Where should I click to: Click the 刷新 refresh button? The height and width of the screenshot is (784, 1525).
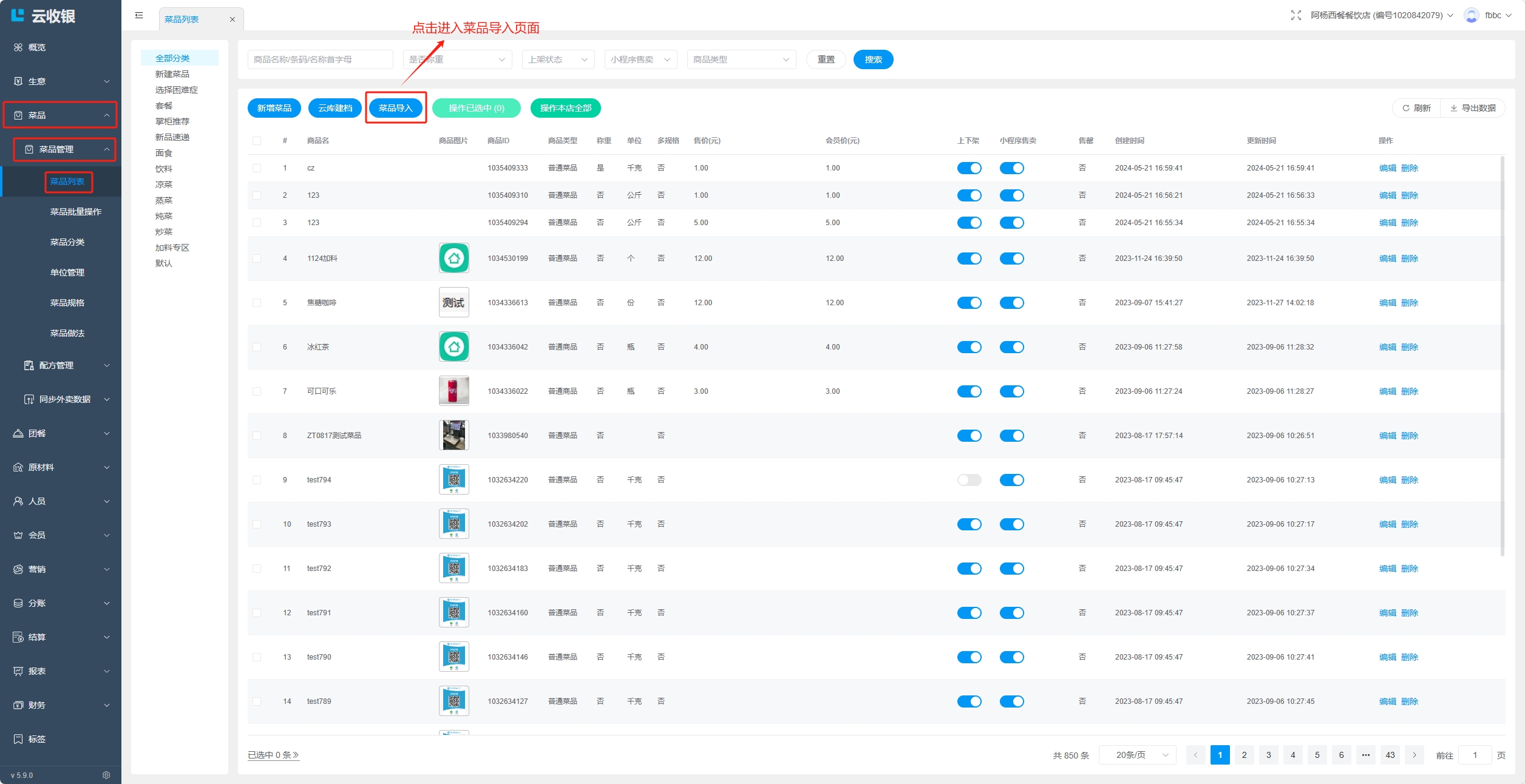click(1416, 108)
